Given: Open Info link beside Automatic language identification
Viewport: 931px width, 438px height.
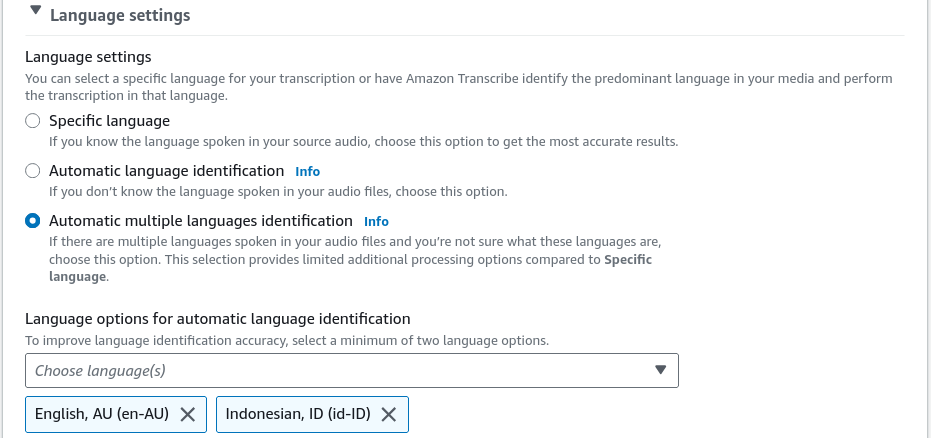Looking at the screenshot, I should pyautogui.click(x=308, y=172).
